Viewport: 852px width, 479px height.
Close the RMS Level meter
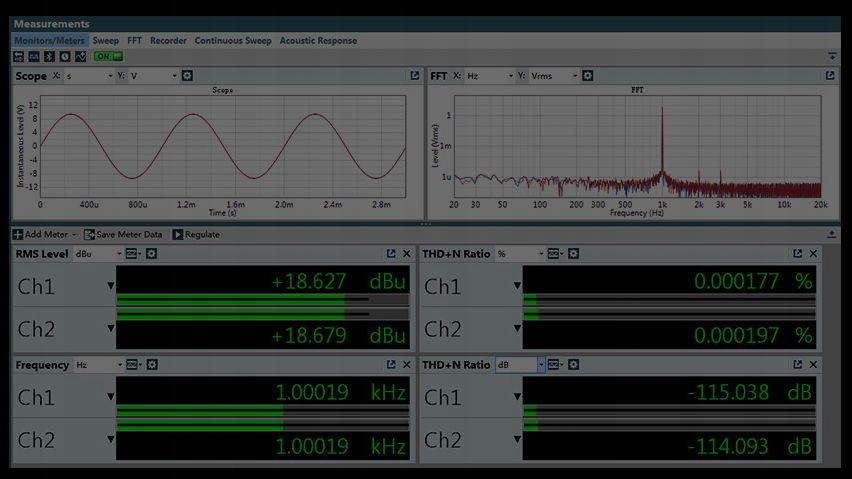407,254
